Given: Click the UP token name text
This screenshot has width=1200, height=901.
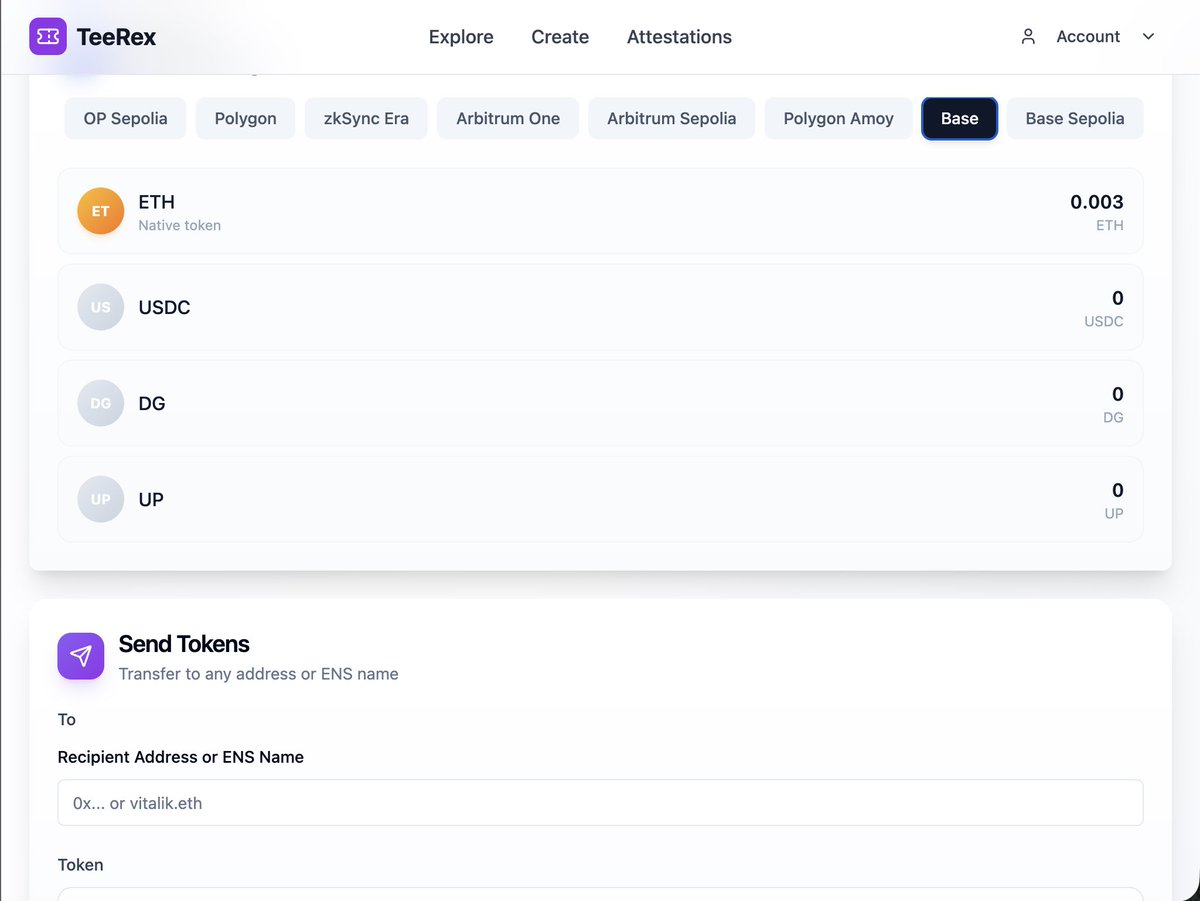Looking at the screenshot, I should coord(151,499).
